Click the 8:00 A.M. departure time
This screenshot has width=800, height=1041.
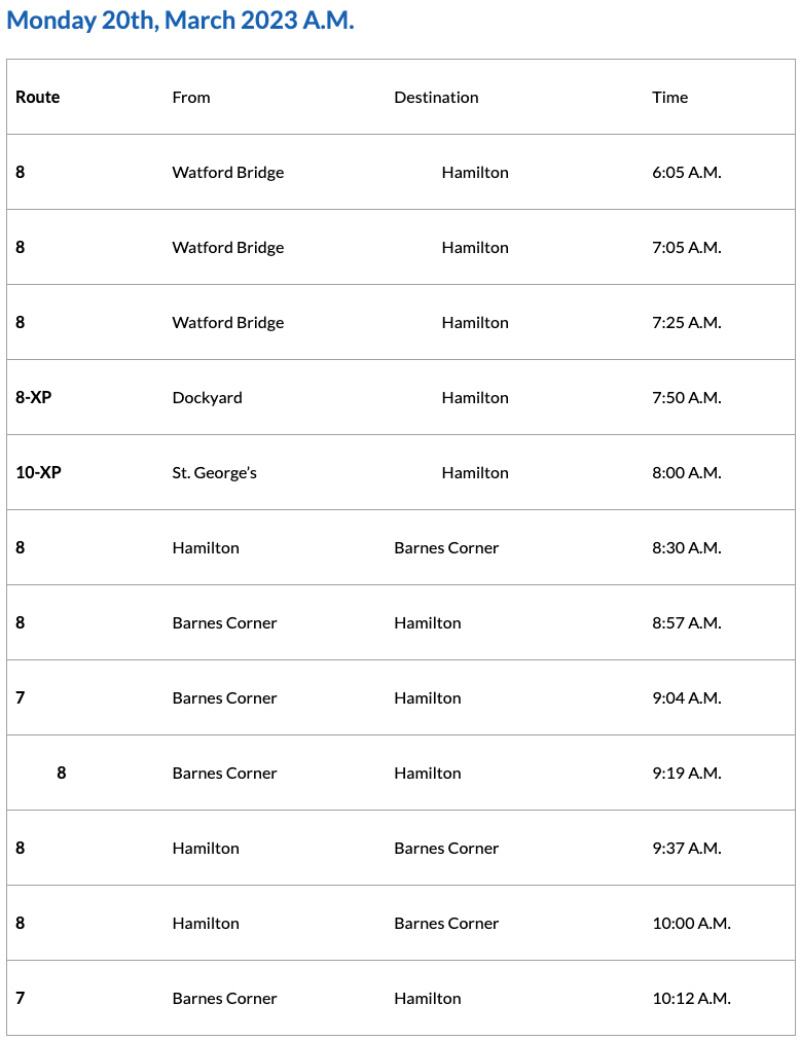point(686,472)
